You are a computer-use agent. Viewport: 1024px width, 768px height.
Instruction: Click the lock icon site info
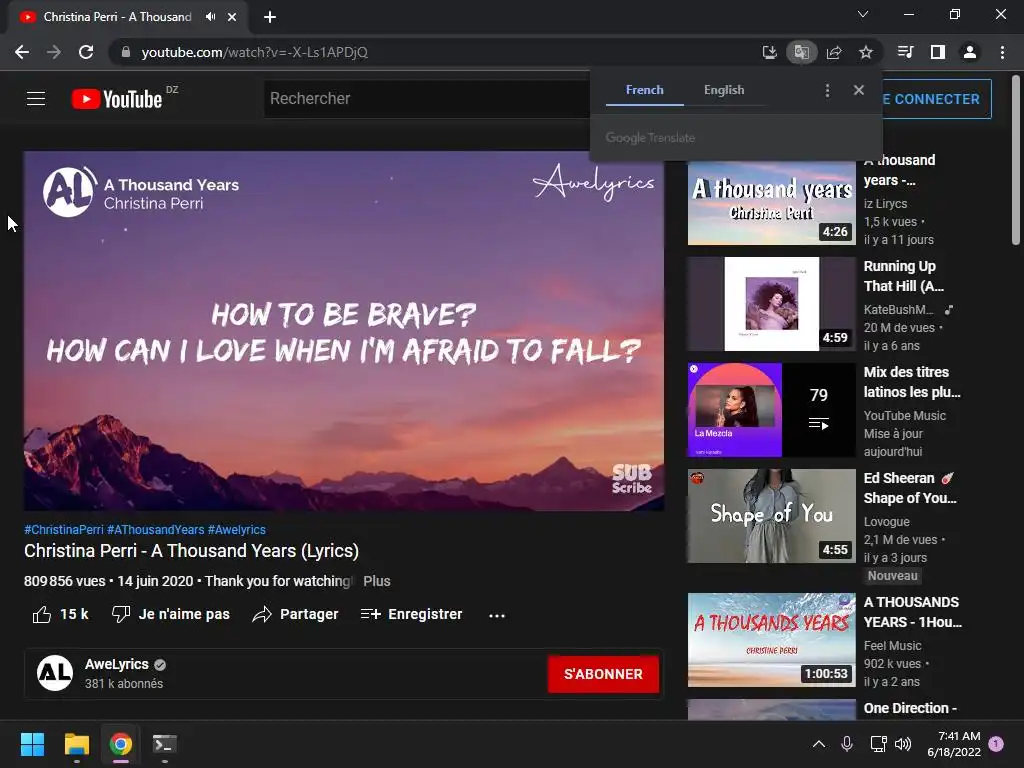coord(126,52)
